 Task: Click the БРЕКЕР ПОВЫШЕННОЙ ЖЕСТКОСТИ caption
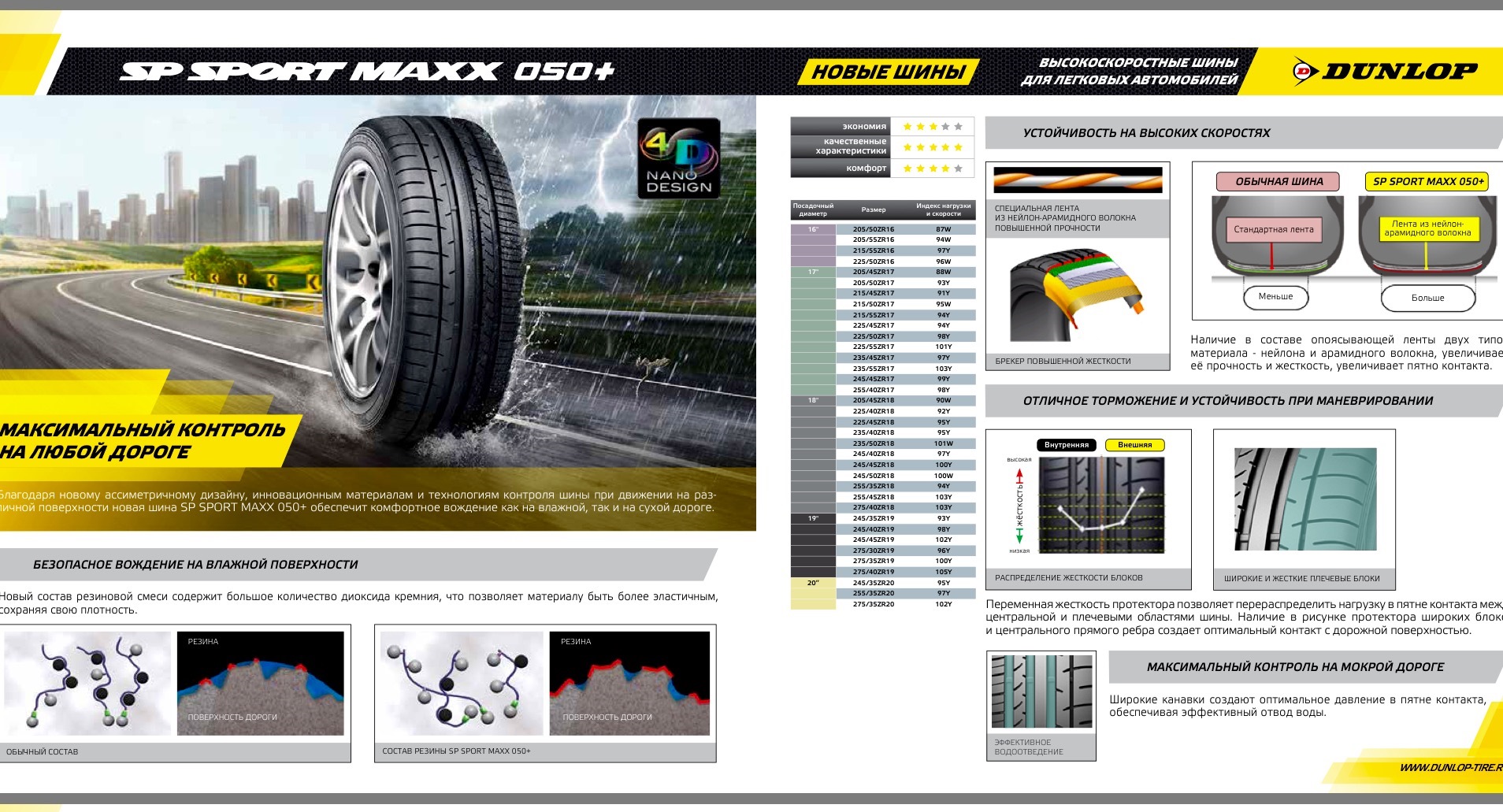pos(1063,362)
